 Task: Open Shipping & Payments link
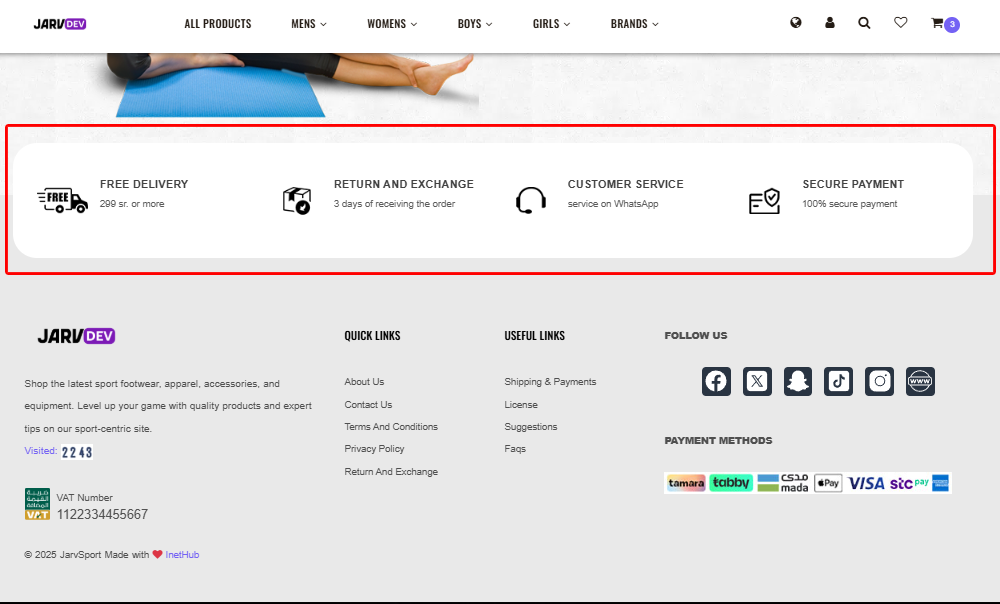(550, 382)
